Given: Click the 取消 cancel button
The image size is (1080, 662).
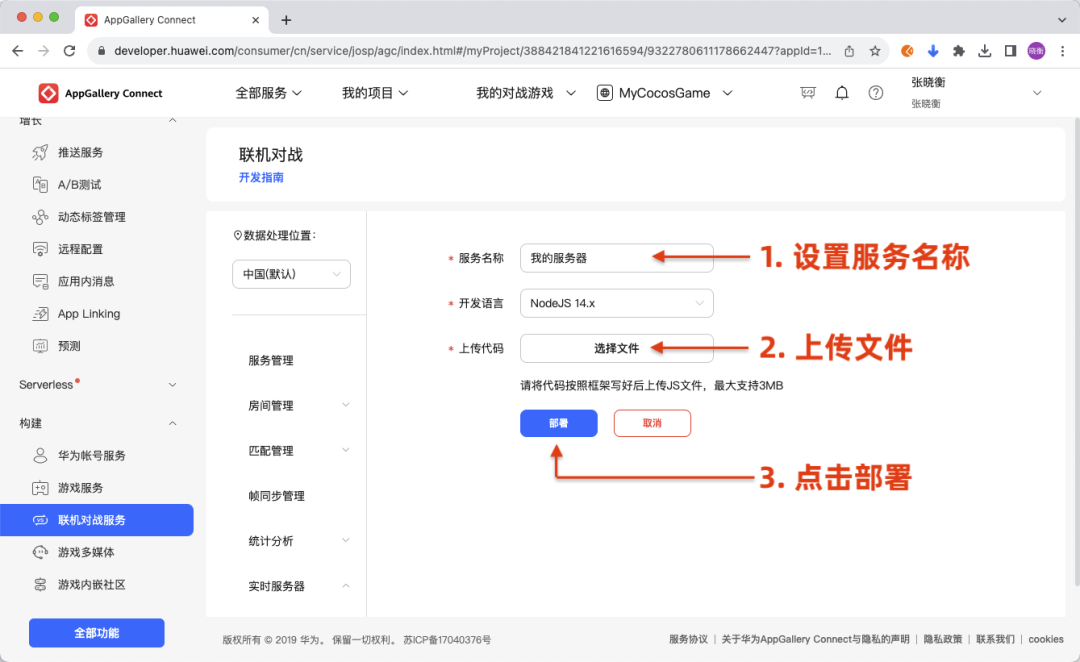Looking at the screenshot, I should [652, 423].
